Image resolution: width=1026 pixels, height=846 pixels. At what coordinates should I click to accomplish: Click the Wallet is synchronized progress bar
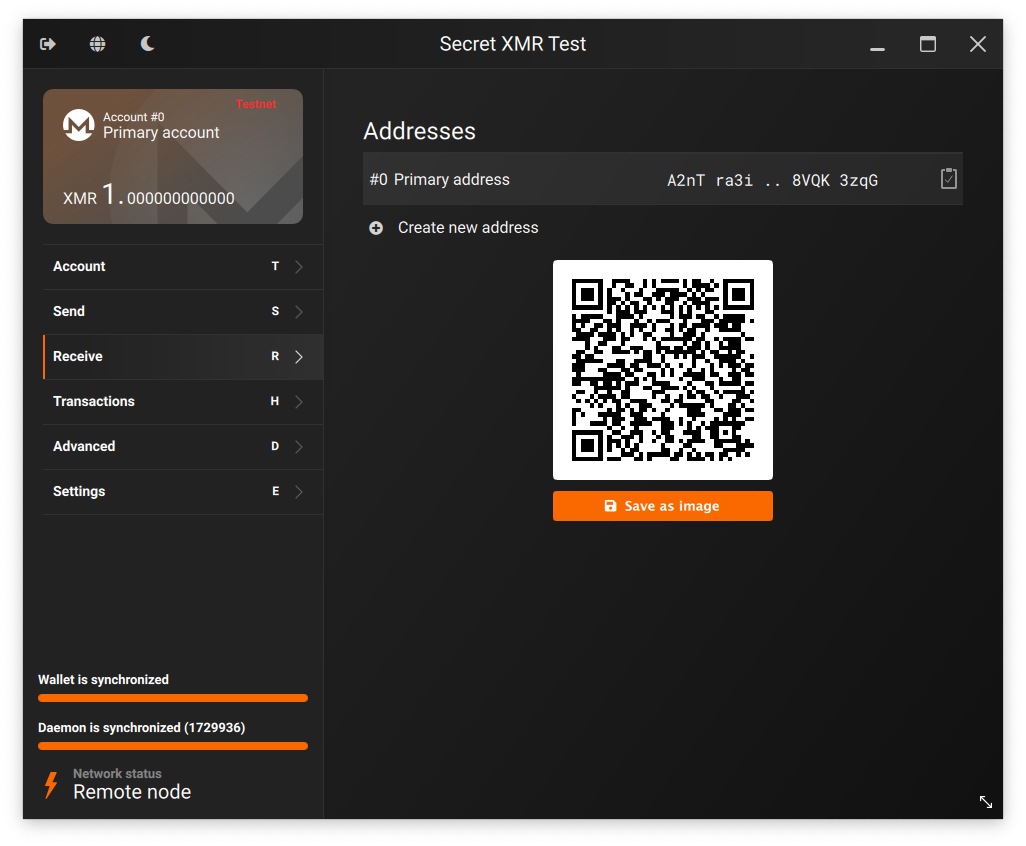pos(172,697)
